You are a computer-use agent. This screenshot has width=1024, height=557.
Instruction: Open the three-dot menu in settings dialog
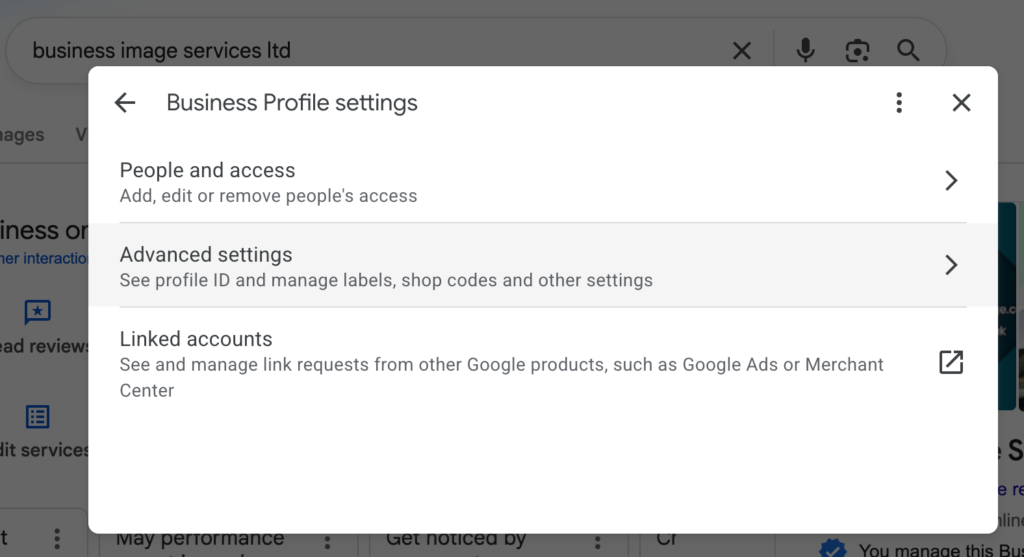(x=899, y=103)
